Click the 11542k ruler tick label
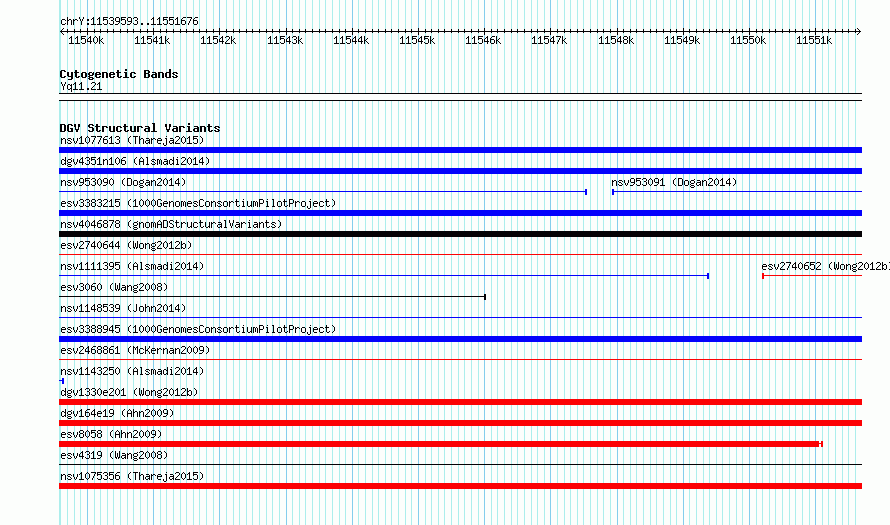The width and height of the screenshot is (890, 525). (218, 40)
